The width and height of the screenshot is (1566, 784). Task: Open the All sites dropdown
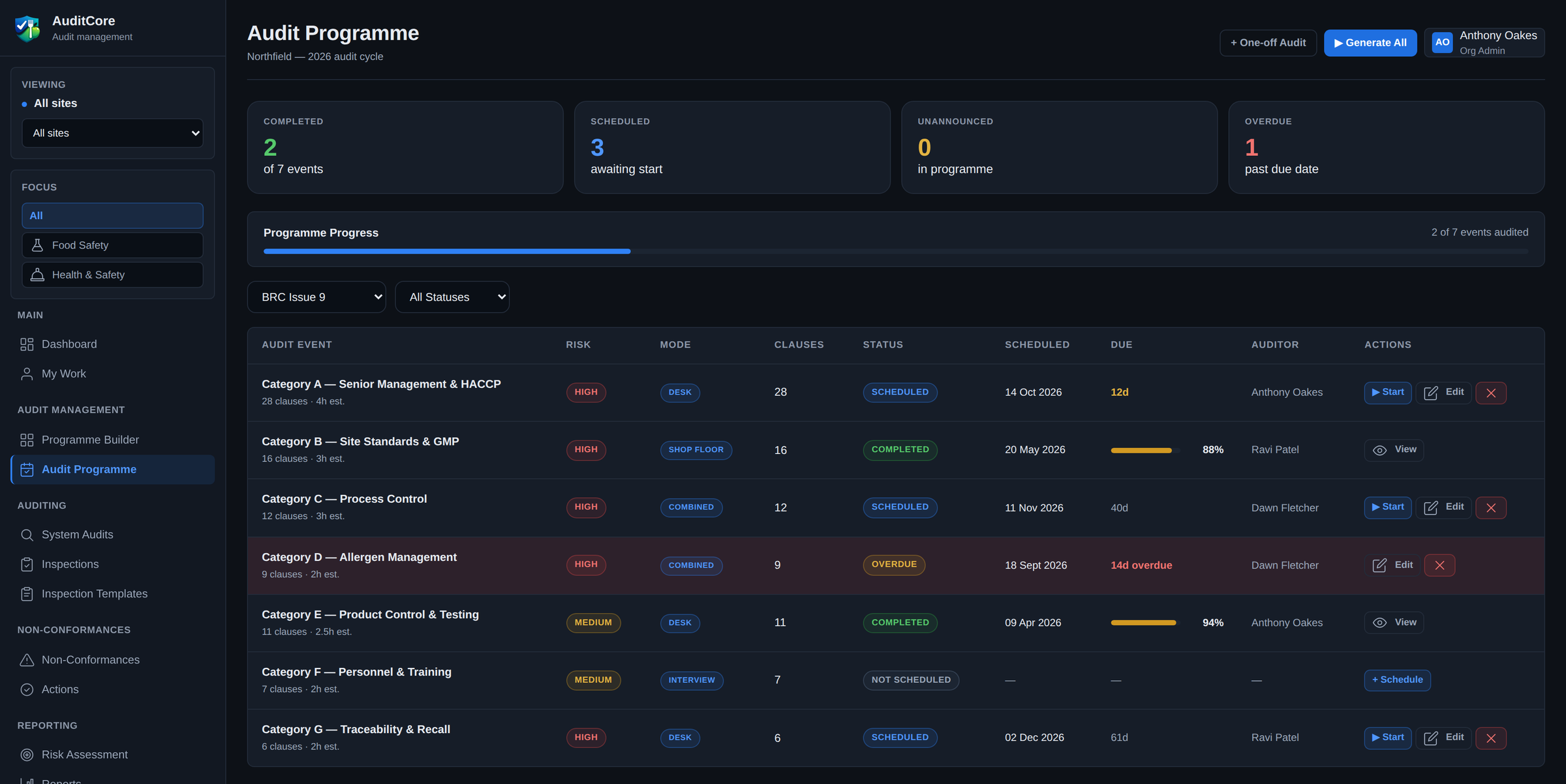[112, 133]
